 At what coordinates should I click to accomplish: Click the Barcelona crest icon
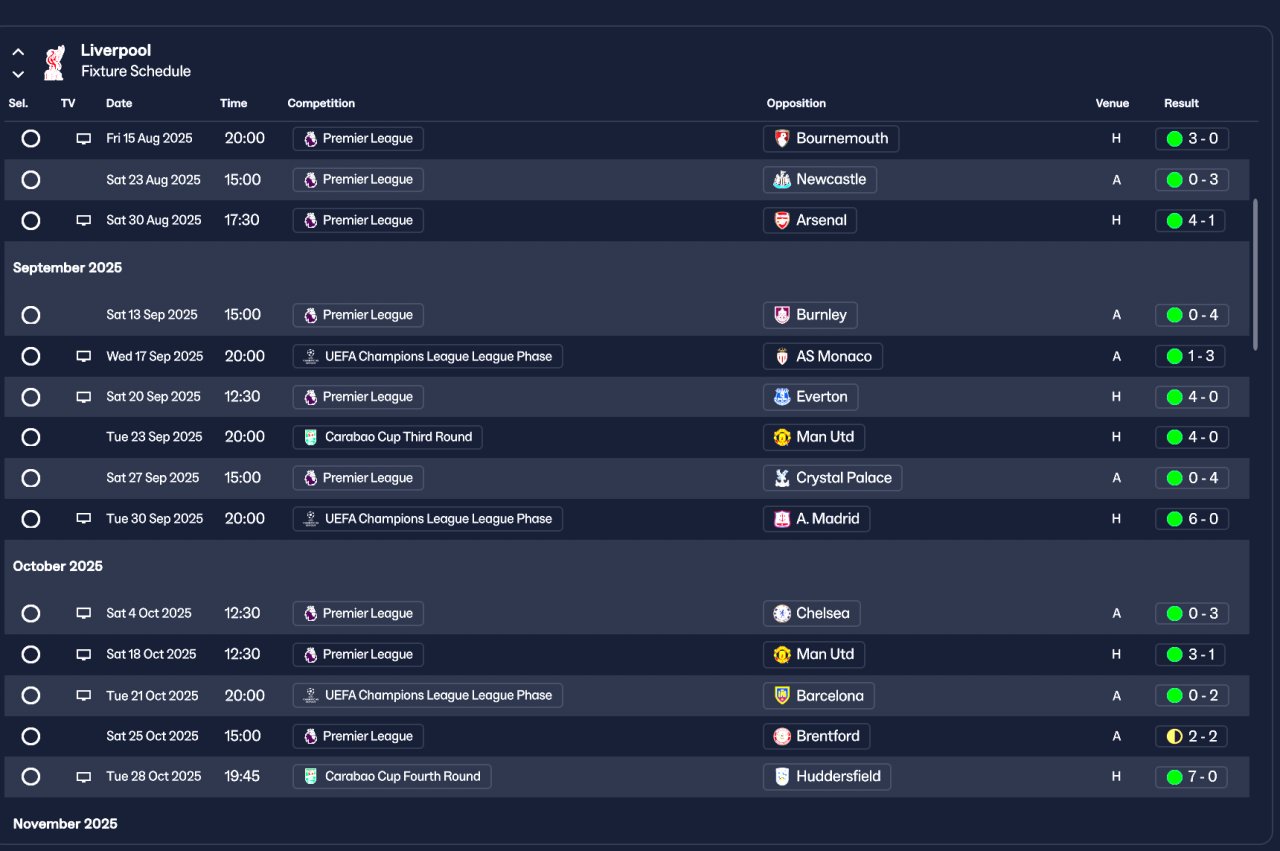point(782,696)
